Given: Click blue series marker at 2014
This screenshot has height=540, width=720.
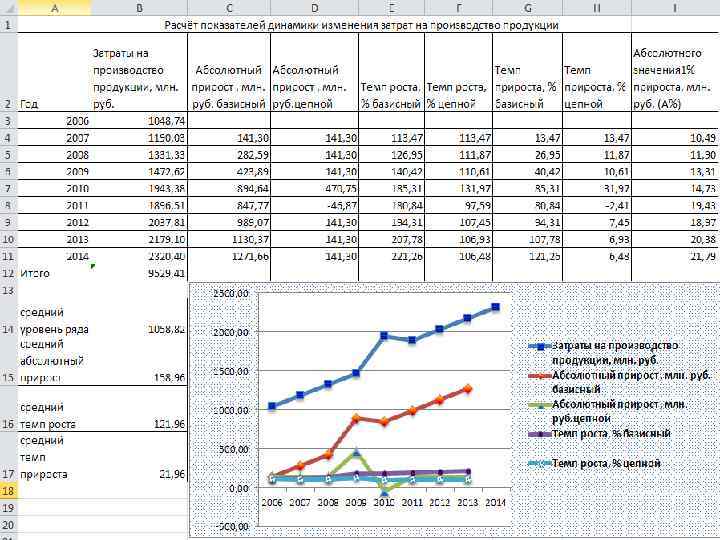Looking at the screenshot, I should click(495, 307).
